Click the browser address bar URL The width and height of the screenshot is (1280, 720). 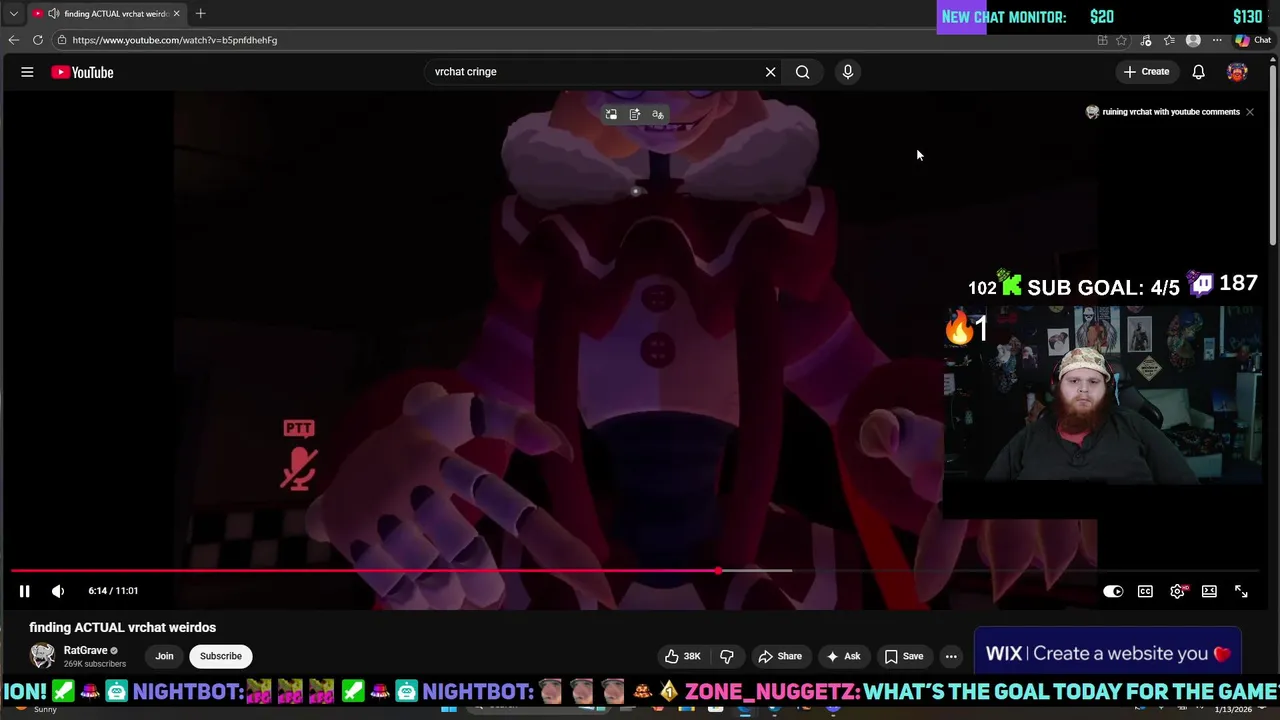[175, 40]
